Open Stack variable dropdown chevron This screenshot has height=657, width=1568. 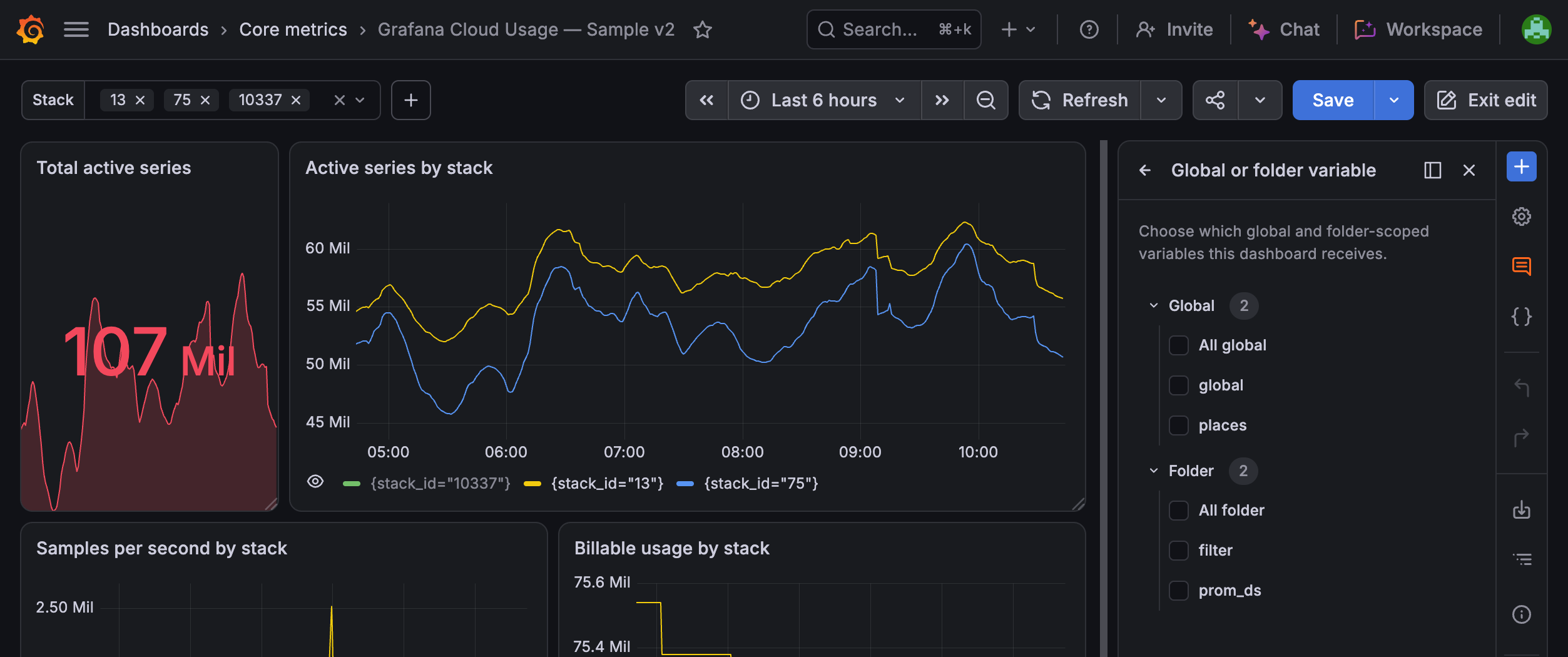(360, 100)
